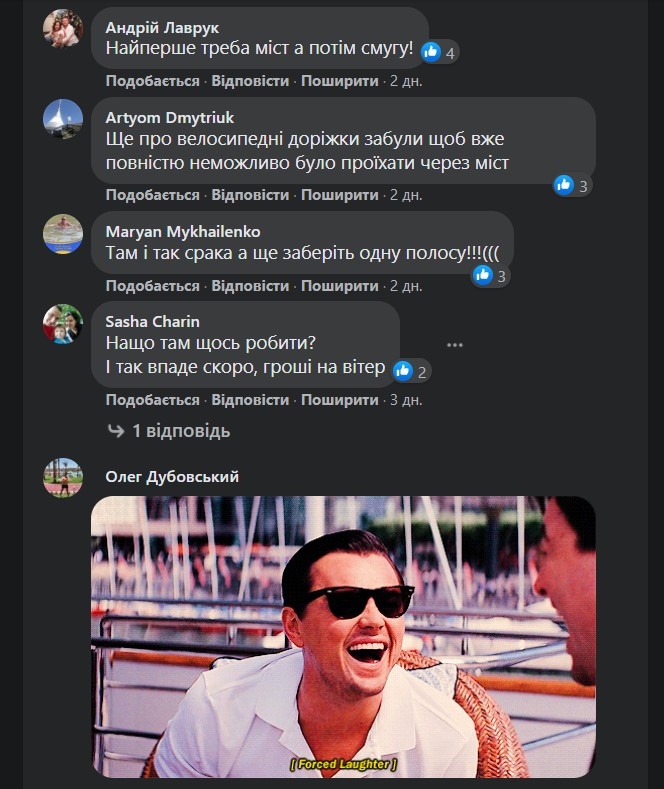Open Artyom Dmytriuk's avatar
664x789 pixels.
coord(63,118)
